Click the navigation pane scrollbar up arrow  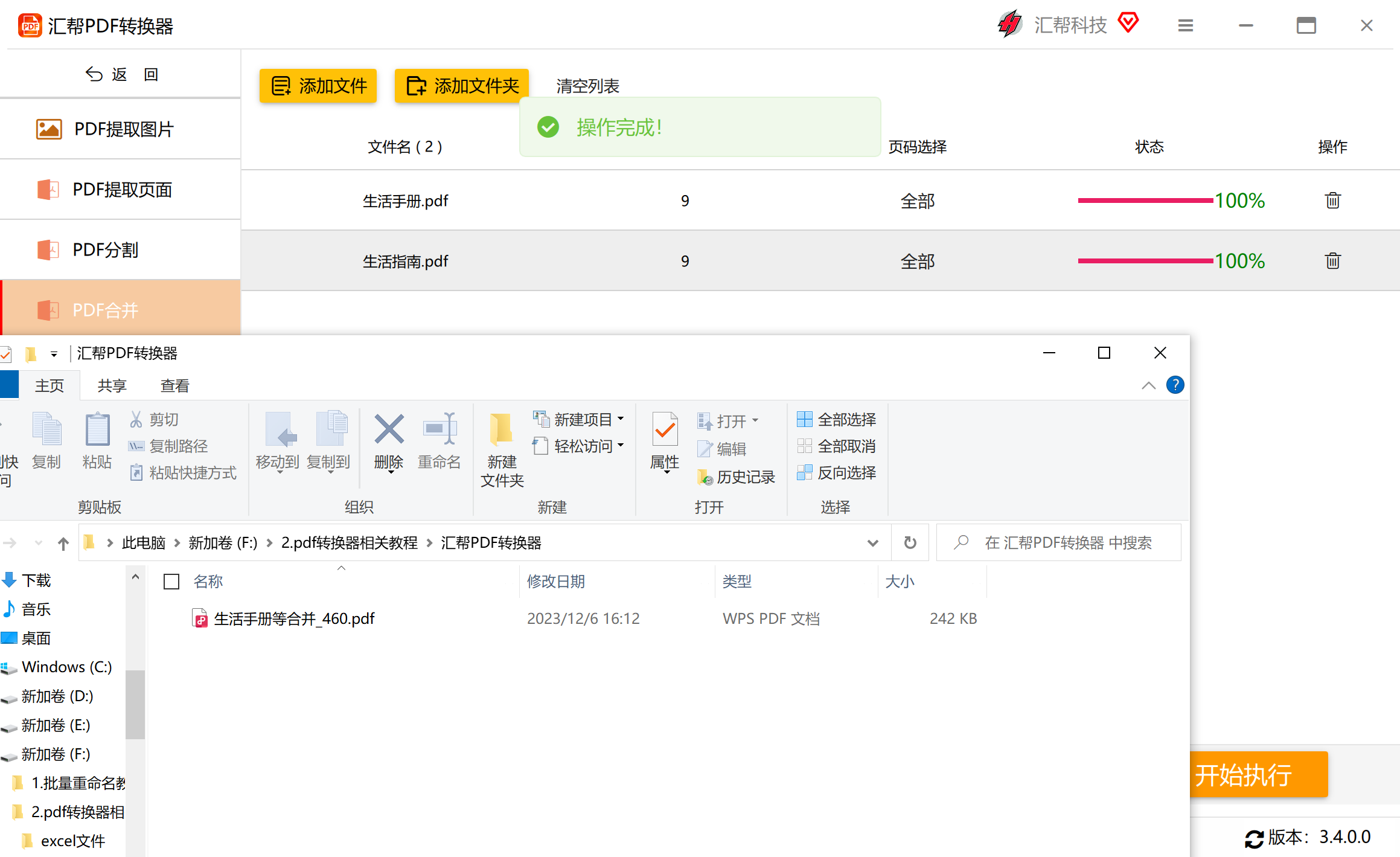click(135, 577)
